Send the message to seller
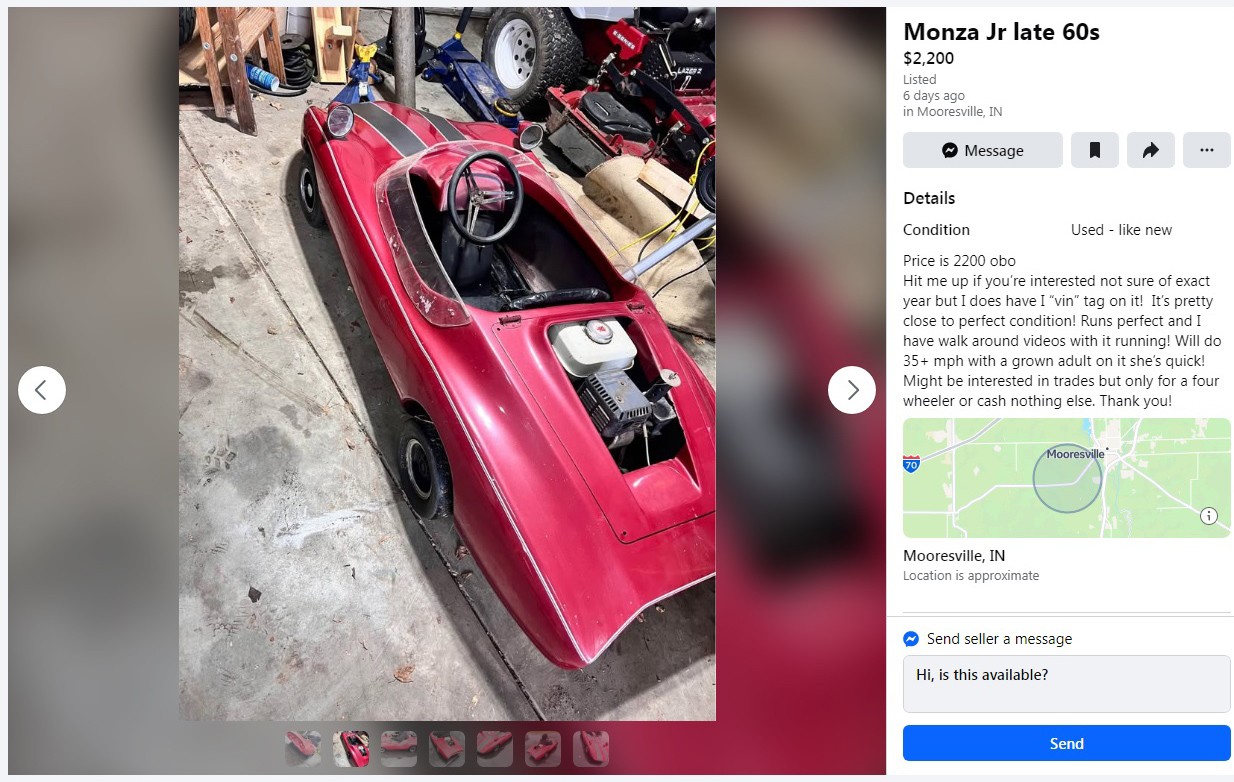Screen dimensions: 1234x782 [x=1067, y=743]
